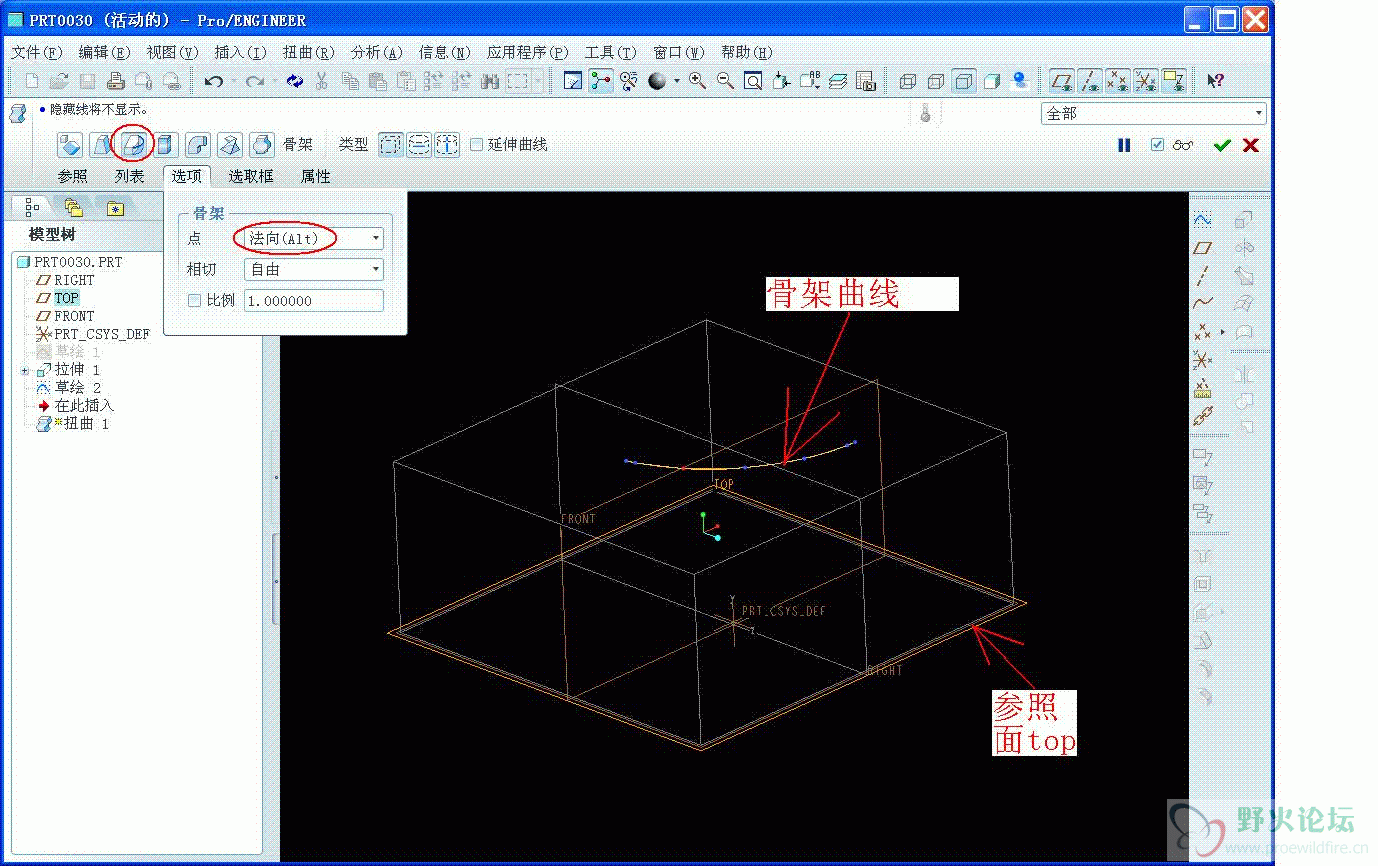Open the 文件(F) menu
This screenshot has width=1378, height=866.
coord(36,52)
